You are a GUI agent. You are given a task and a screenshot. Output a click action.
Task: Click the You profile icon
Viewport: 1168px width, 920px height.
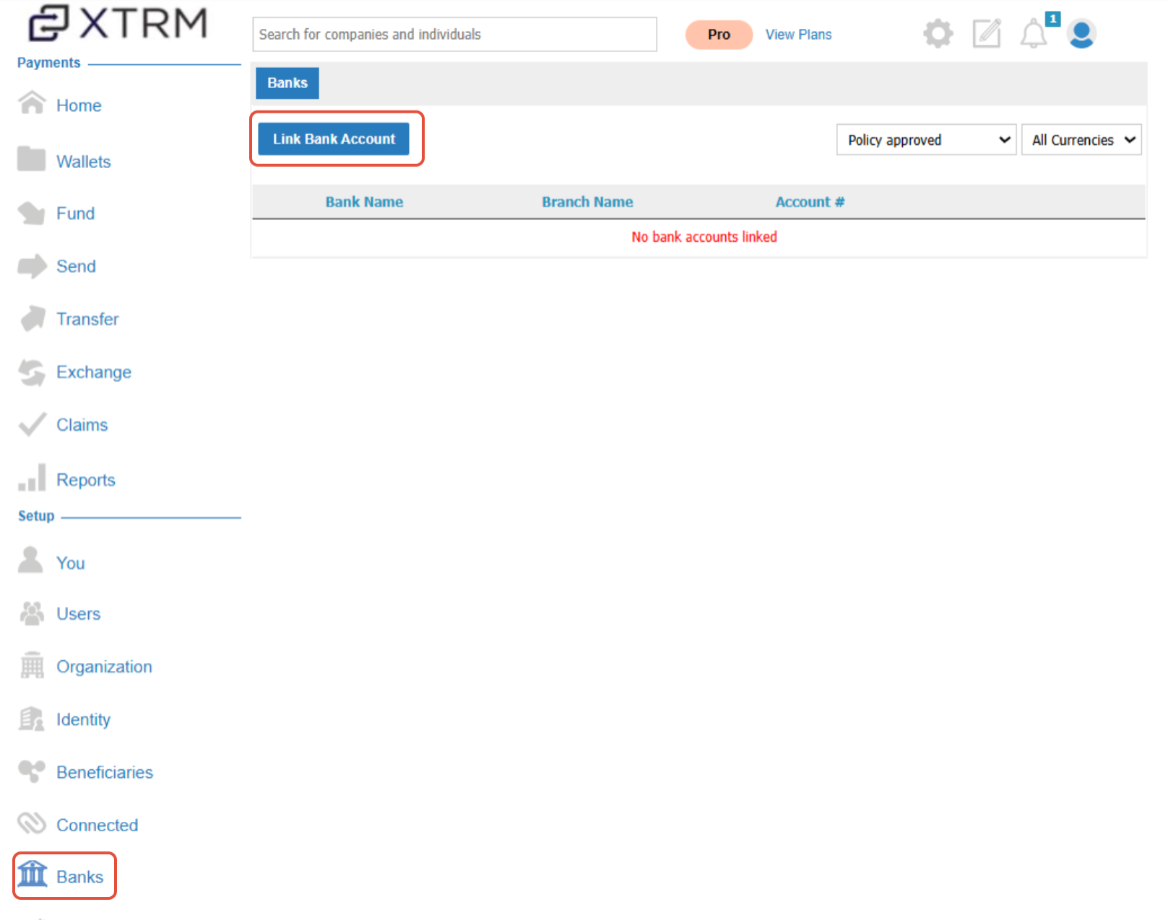[31, 560]
